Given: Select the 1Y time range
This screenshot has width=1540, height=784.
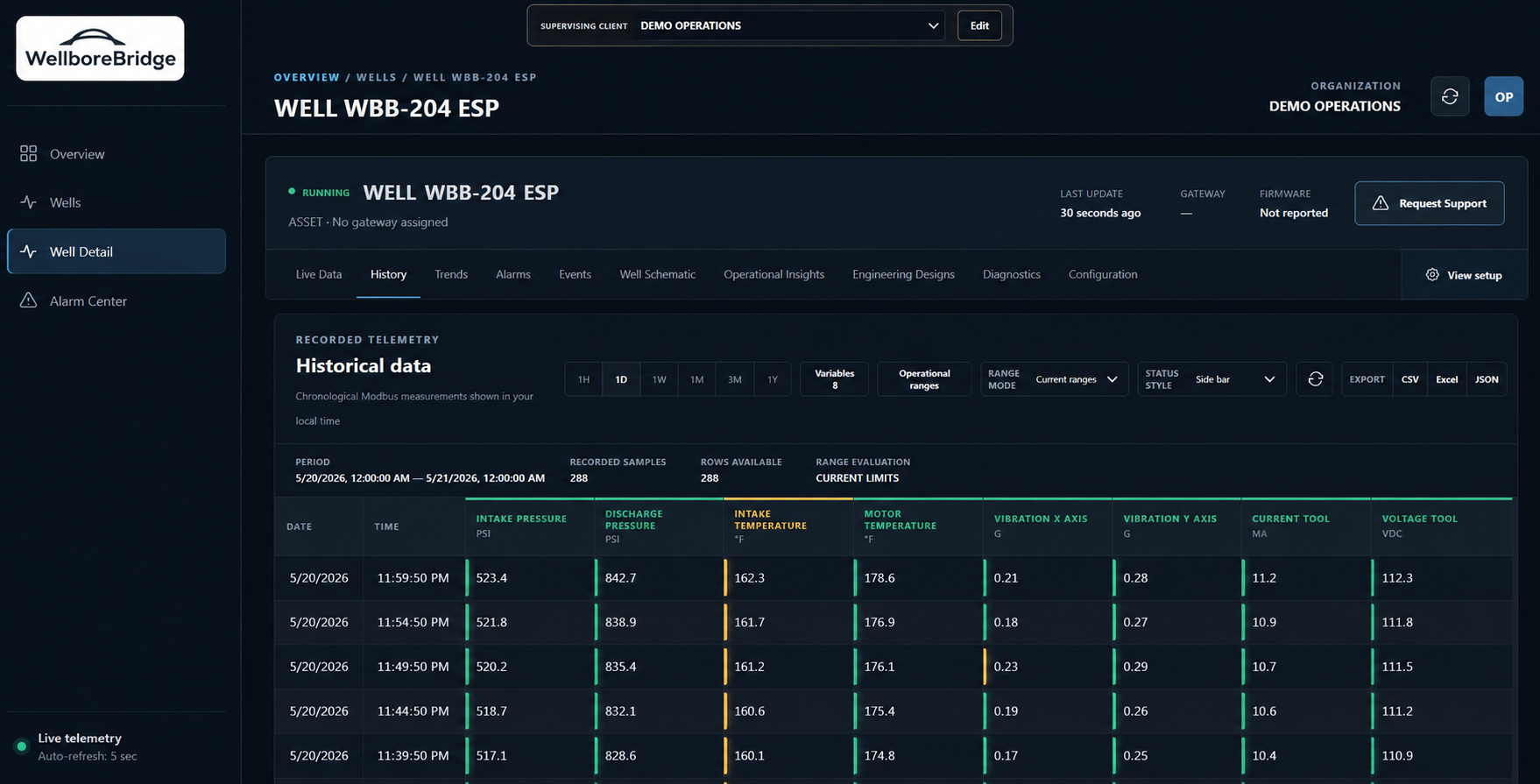Looking at the screenshot, I should point(773,379).
